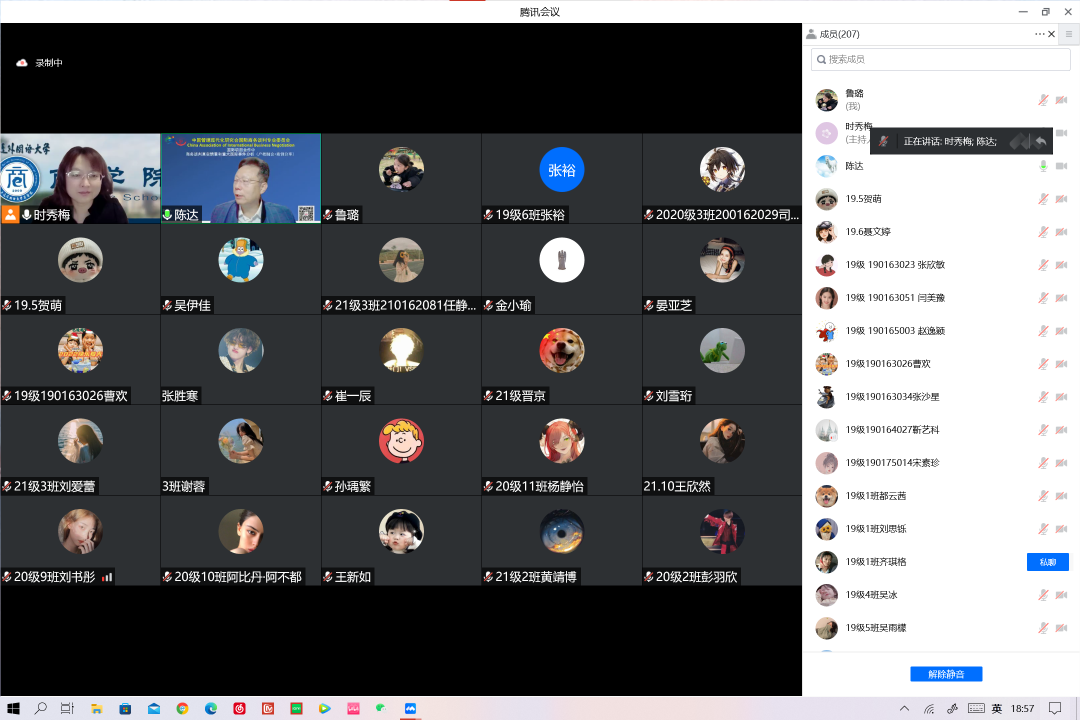The width and height of the screenshot is (1080, 720).
Task: Click the green microphone icon beside 陈达
Action: (1043, 166)
